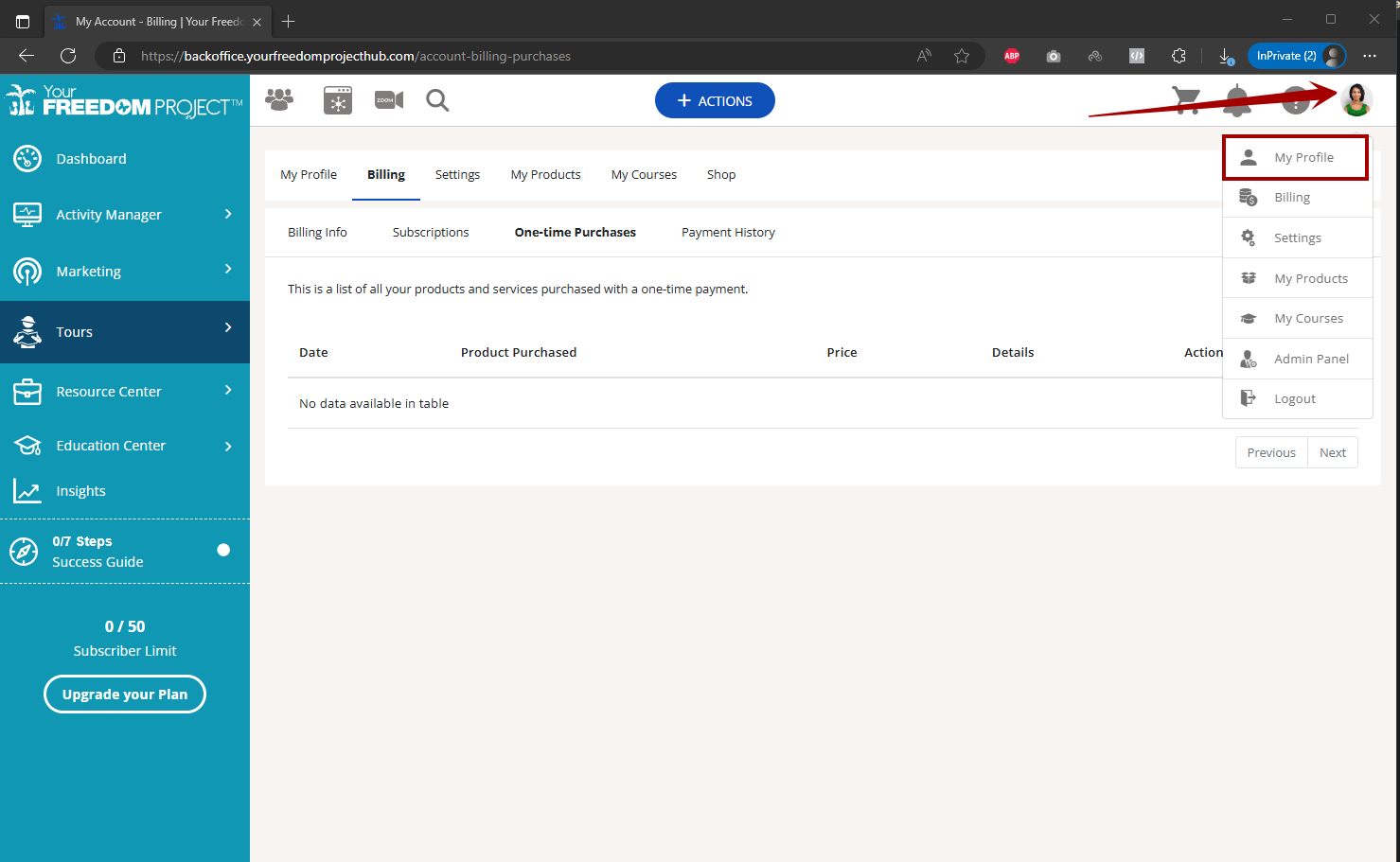Click the Upgrade your Plan button

[125, 694]
